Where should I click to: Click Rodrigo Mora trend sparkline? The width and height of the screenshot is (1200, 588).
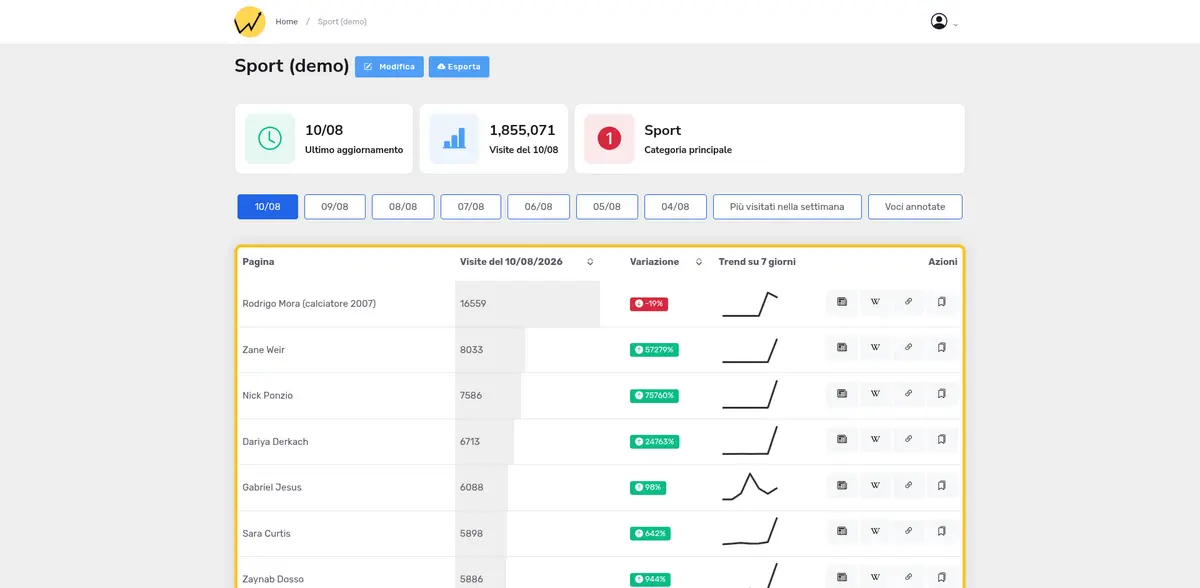point(750,303)
